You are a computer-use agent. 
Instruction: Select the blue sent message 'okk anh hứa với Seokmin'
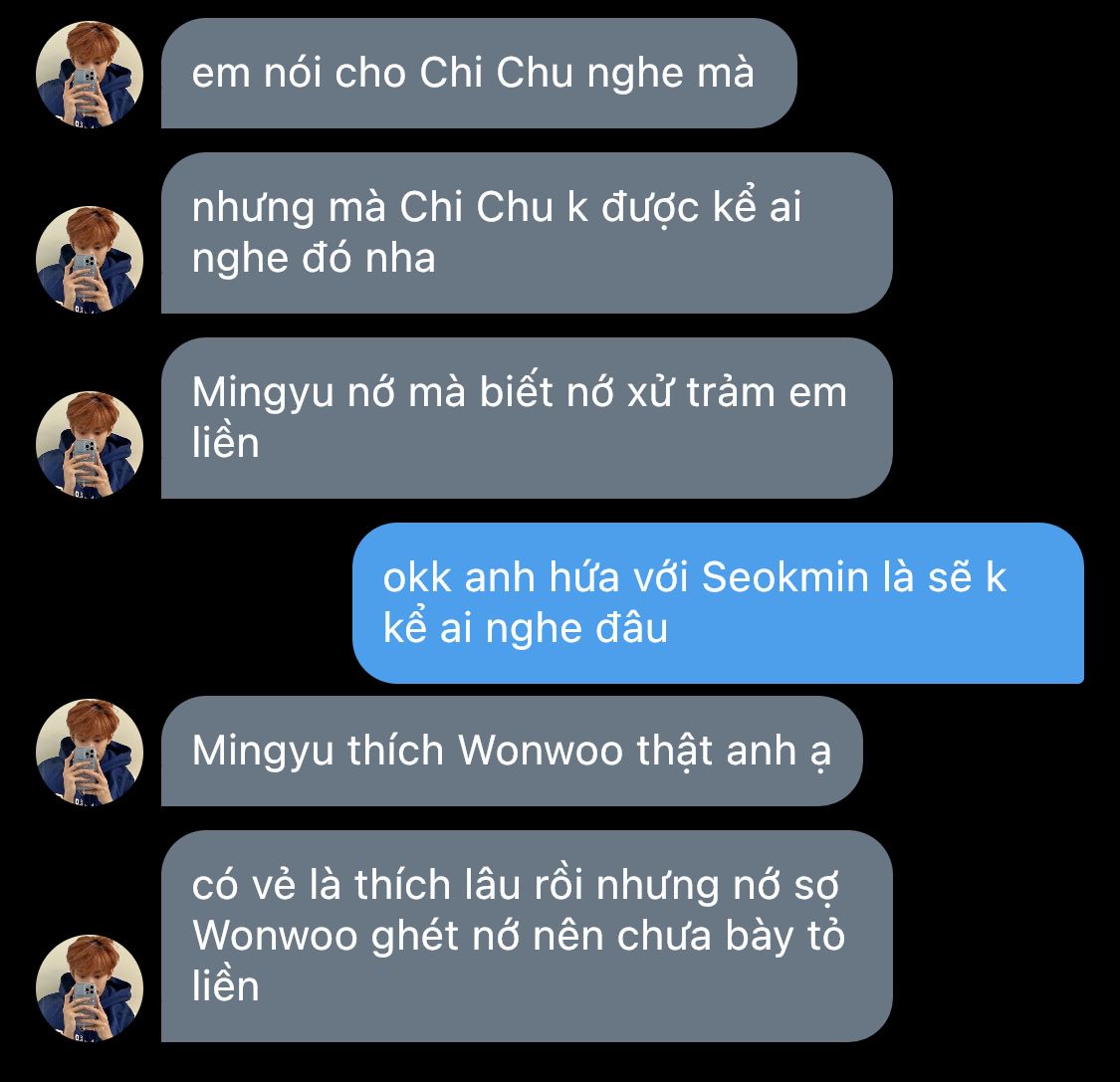718,603
